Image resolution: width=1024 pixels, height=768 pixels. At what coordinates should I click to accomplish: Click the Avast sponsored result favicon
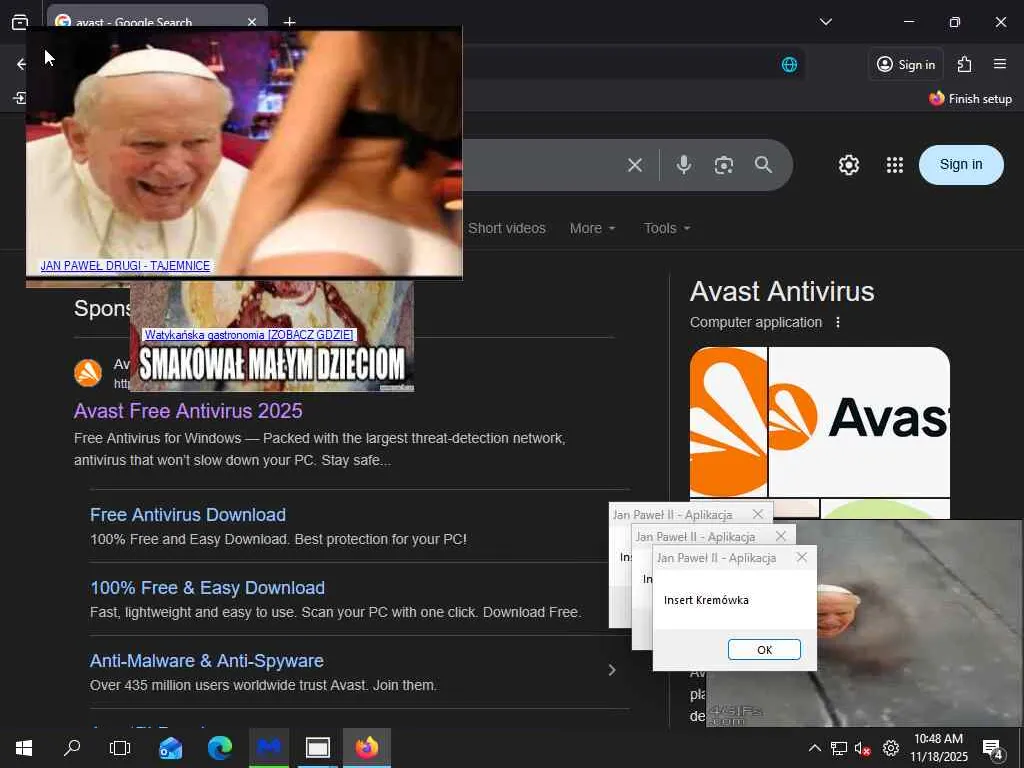coord(88,373)
